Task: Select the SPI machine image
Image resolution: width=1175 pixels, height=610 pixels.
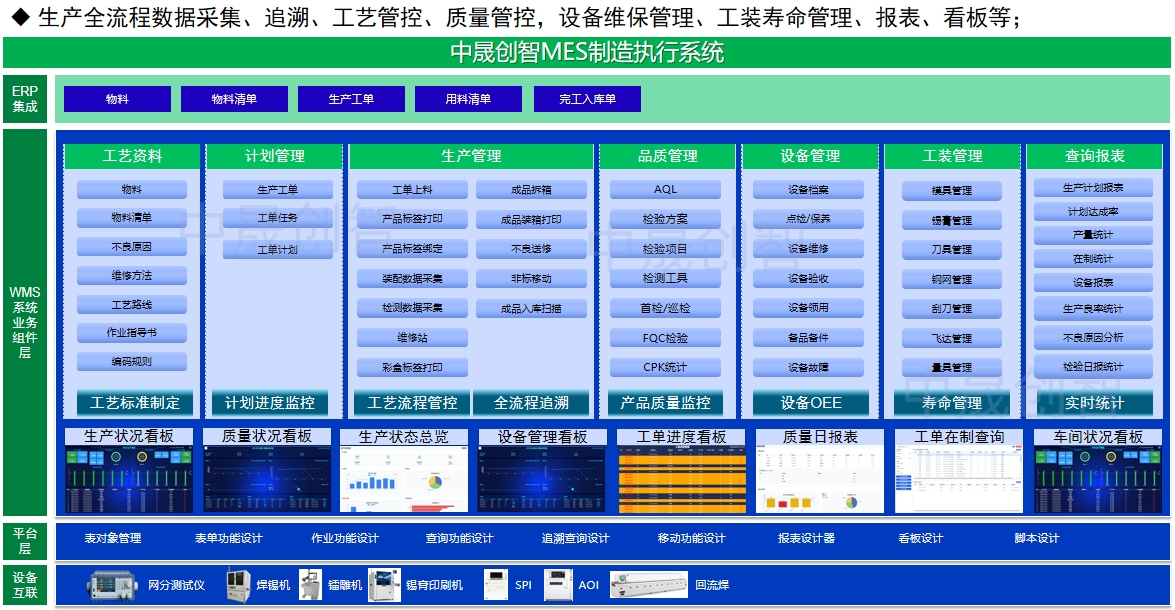Action: [496, 585]
